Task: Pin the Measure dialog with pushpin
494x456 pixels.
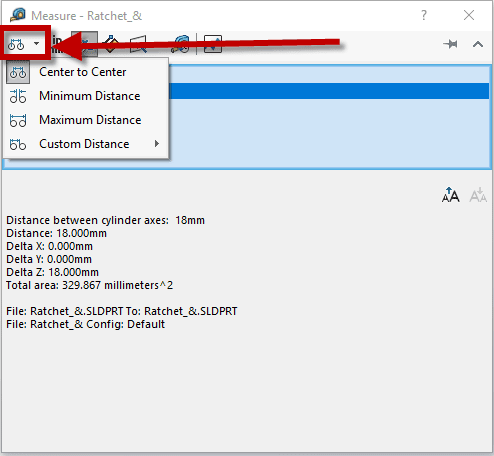Action: [451, 44]
